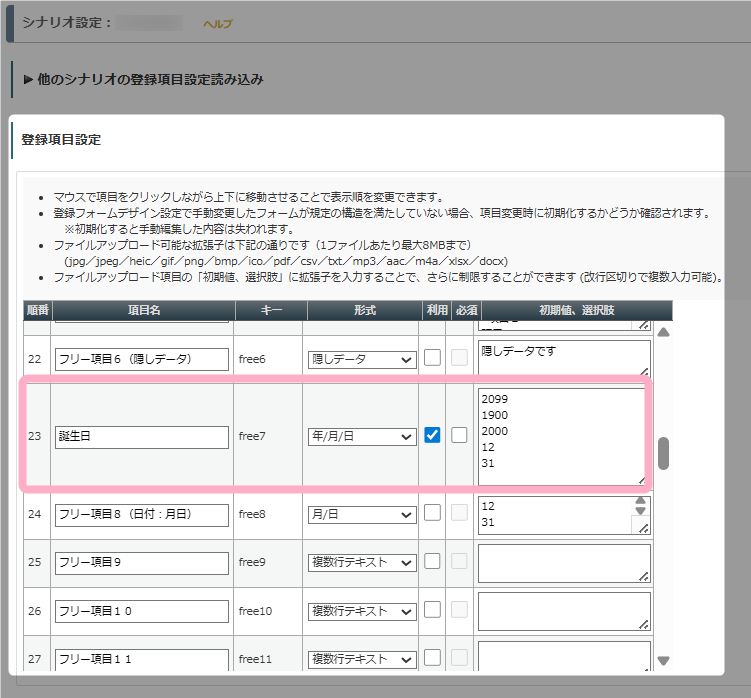Expand 他のシナリオの登録項目設定読み込み section
The height and width of the screenshot is (698, 751).
pyautogui.click(x=143, y=79)
